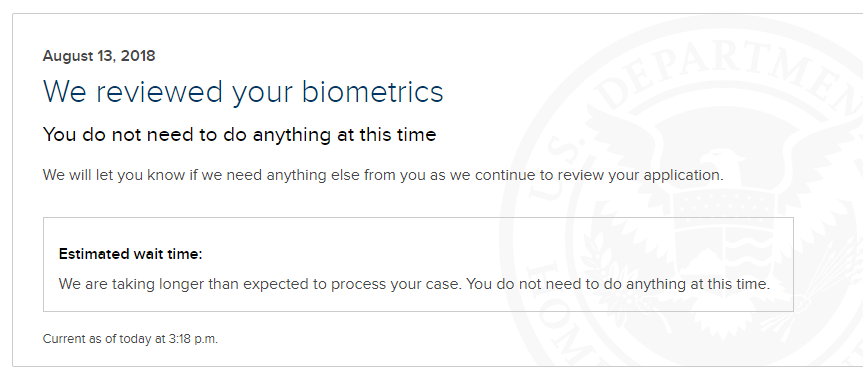Click 'We are taking longer than expected' message
Screen dimensions: 863x369
[x=414, y=284]
